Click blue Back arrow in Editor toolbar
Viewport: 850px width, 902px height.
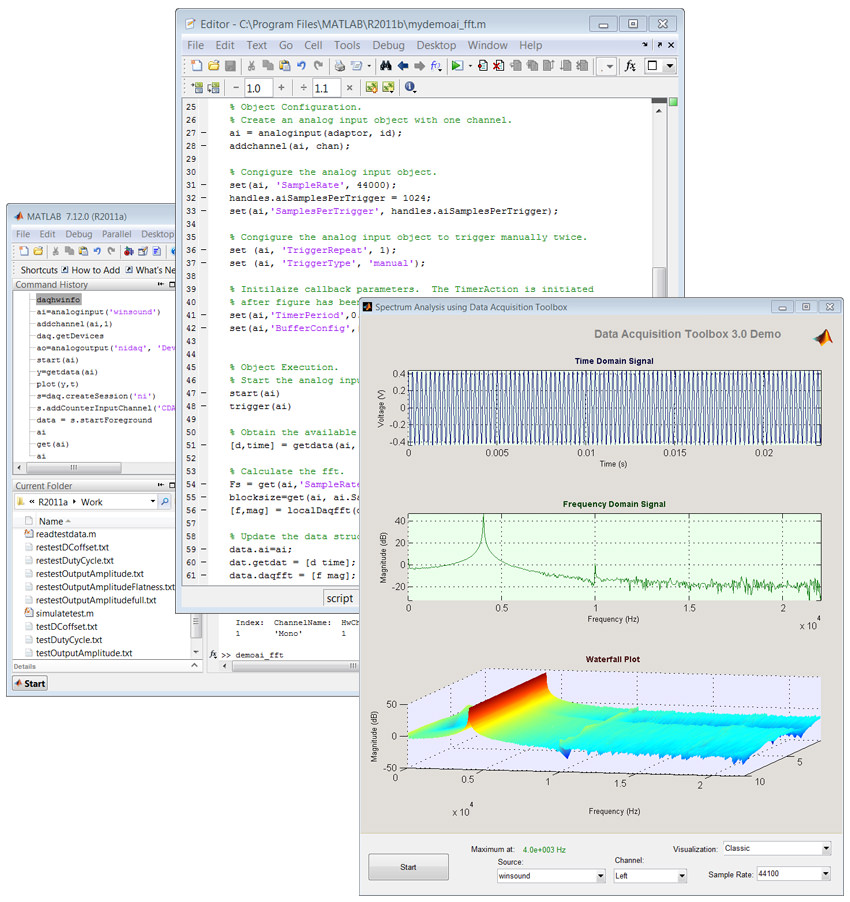tap(403, 66)
